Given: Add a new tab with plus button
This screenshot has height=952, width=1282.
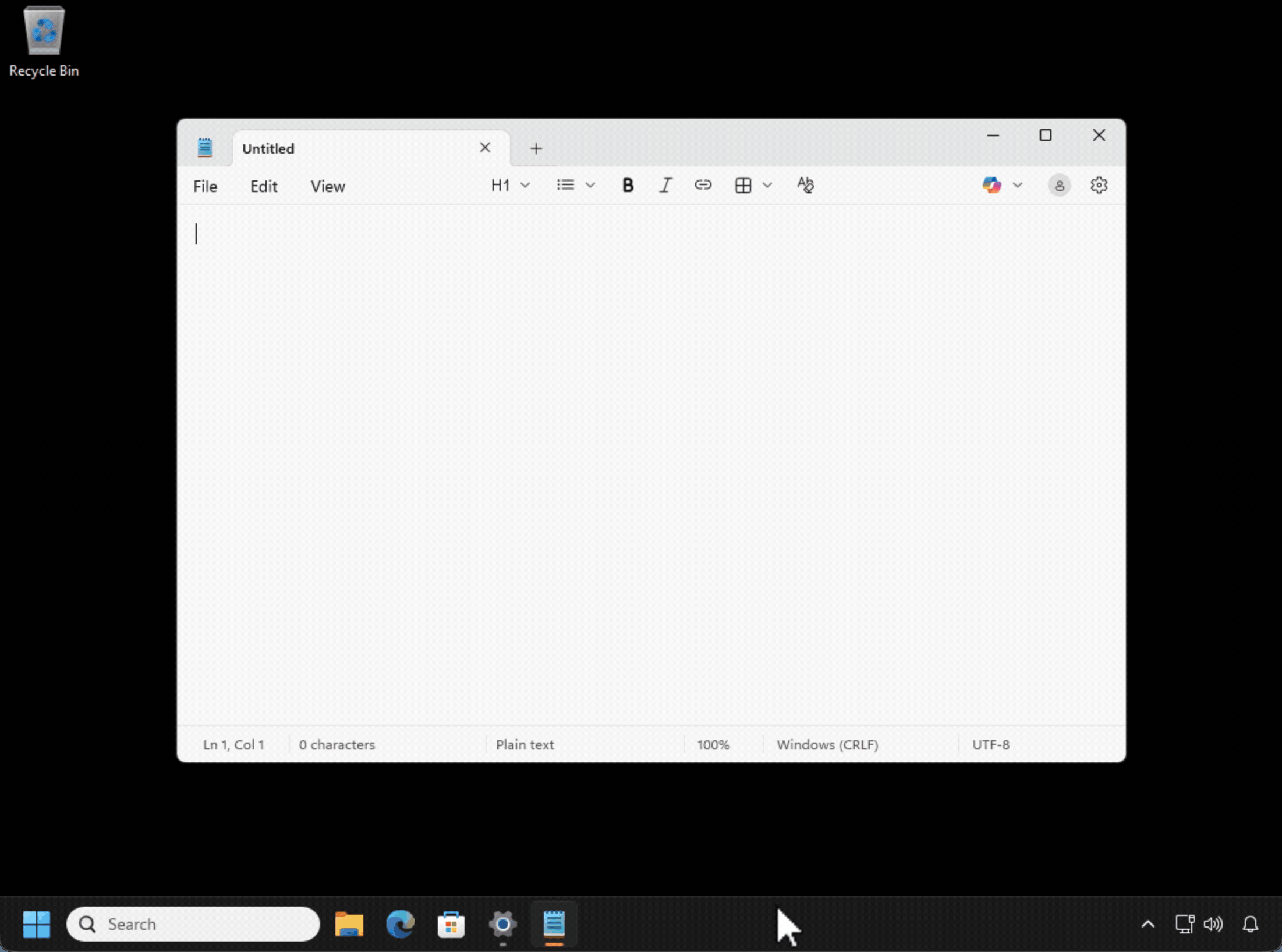Looking at the screenshot, I should click(x=536, y=148).
